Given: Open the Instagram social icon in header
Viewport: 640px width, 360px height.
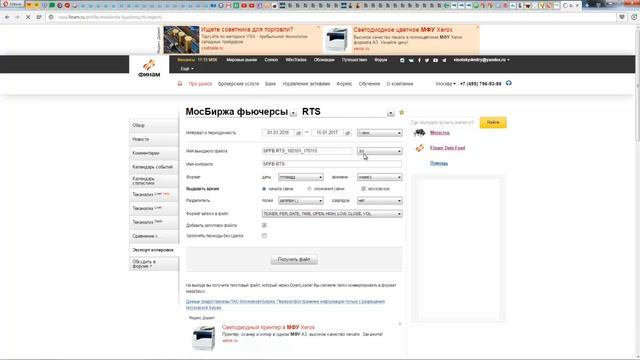Looking at the screenshot, I should tap(402, 60).
